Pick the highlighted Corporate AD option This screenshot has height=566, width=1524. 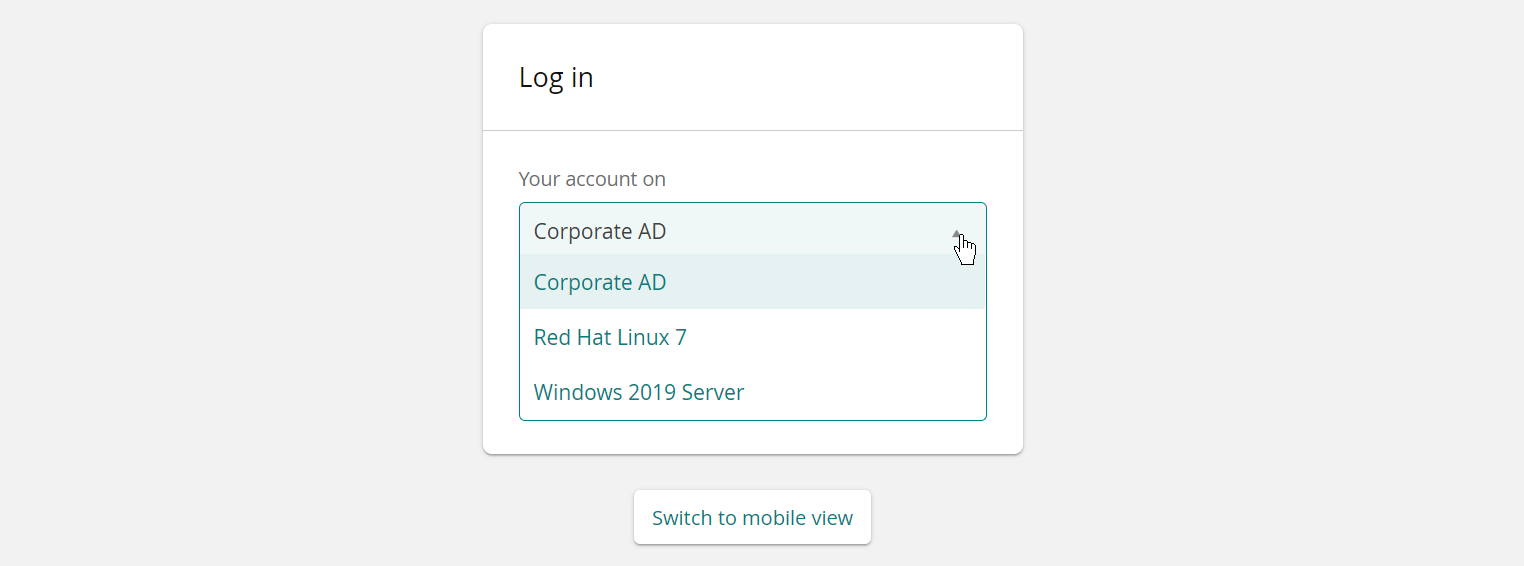[600, 283]
